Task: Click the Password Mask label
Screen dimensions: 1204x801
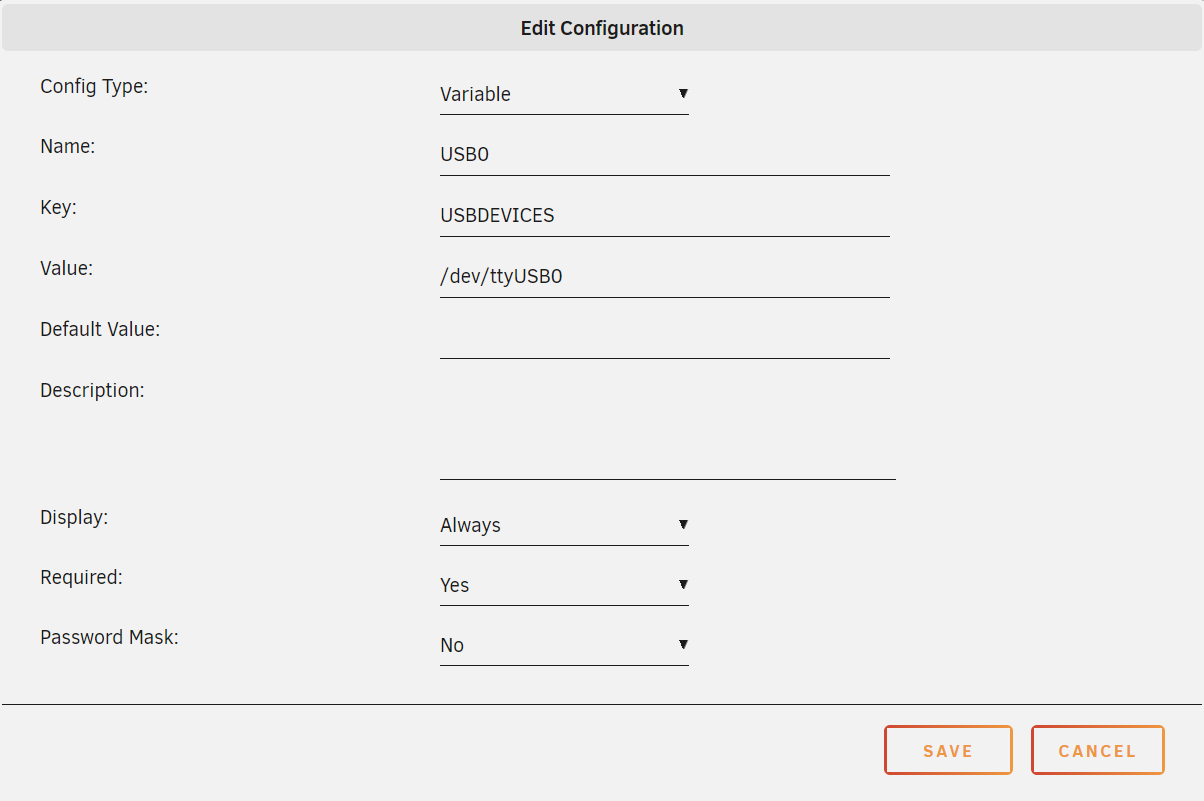Action: (x=109, y=637)
